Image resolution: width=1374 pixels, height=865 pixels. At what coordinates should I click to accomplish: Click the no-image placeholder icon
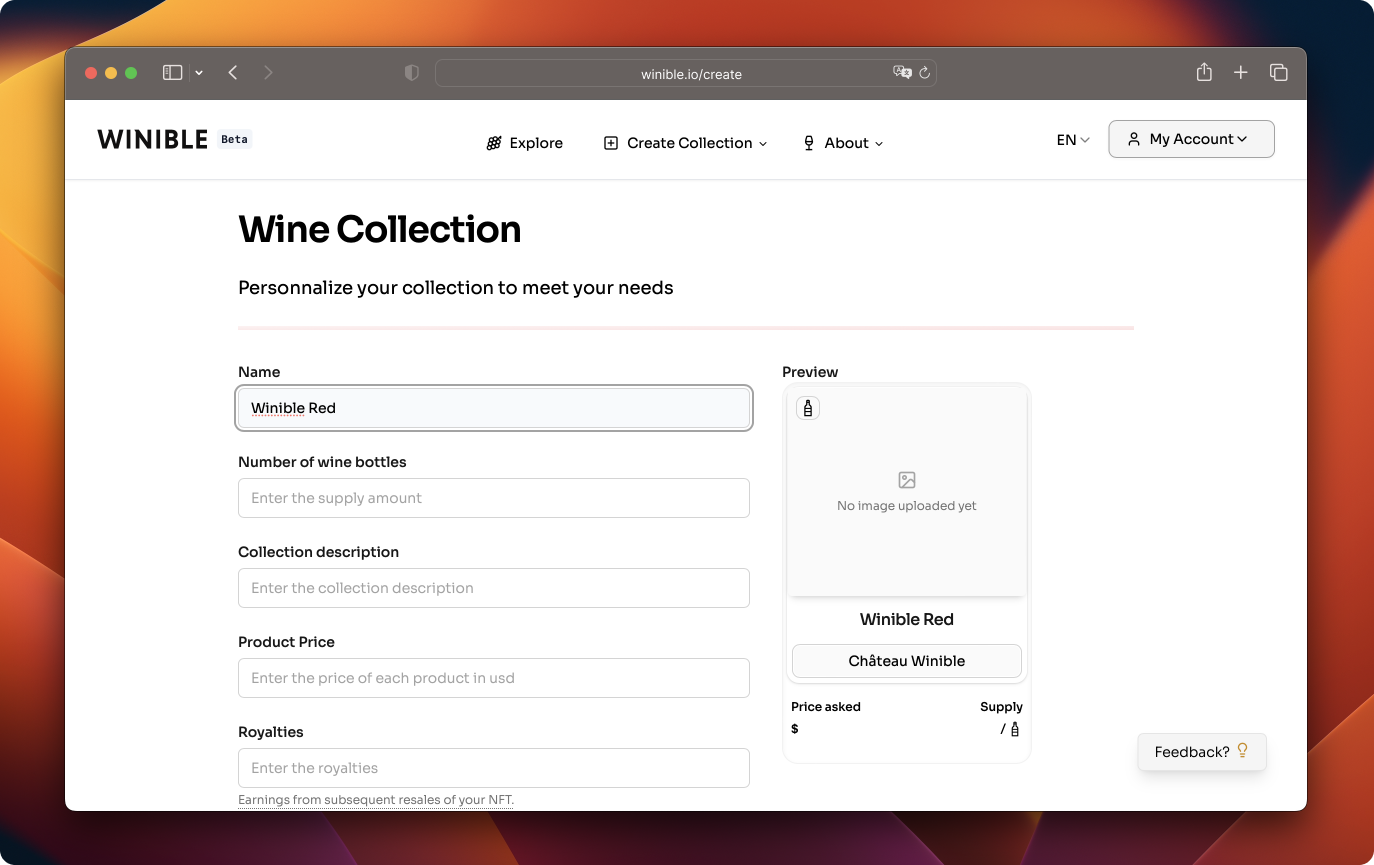907,480
